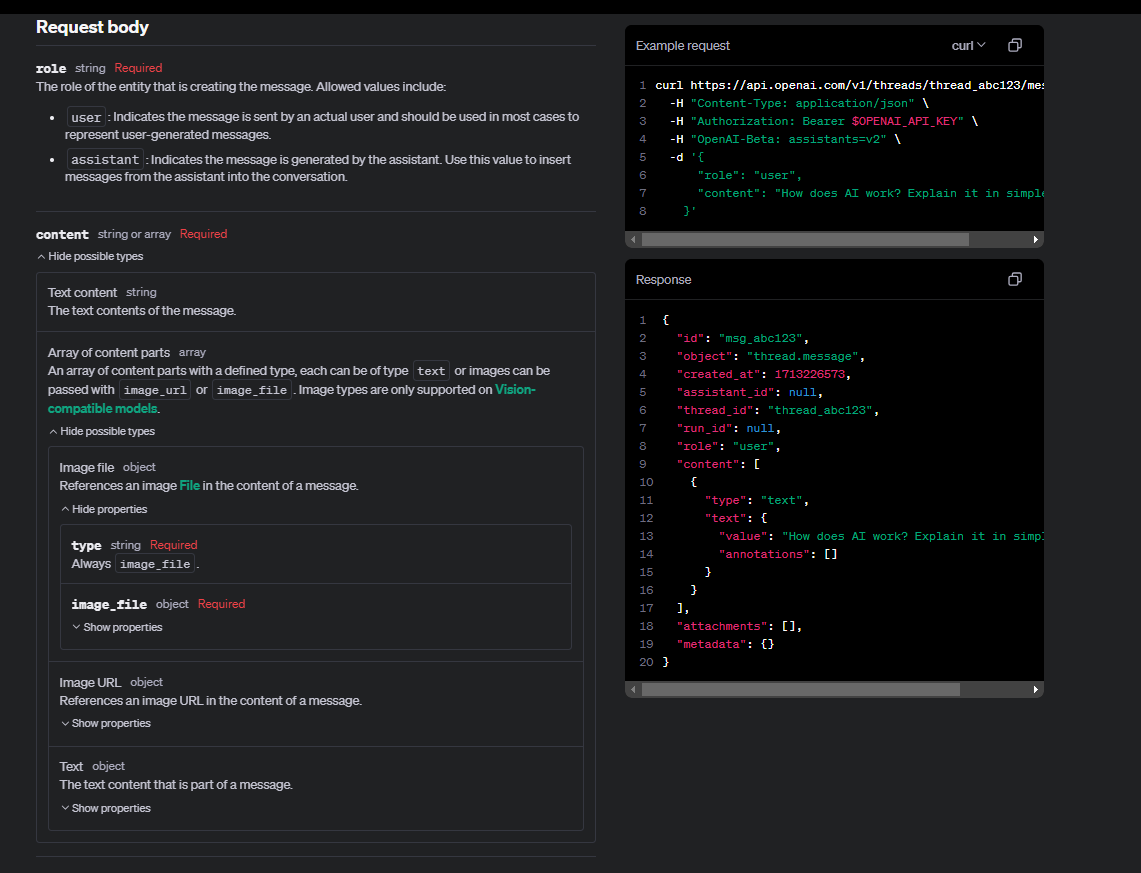Click the user role code tag
The width and height of the screenshot is (1141, 873).
(x=86, y=117)
